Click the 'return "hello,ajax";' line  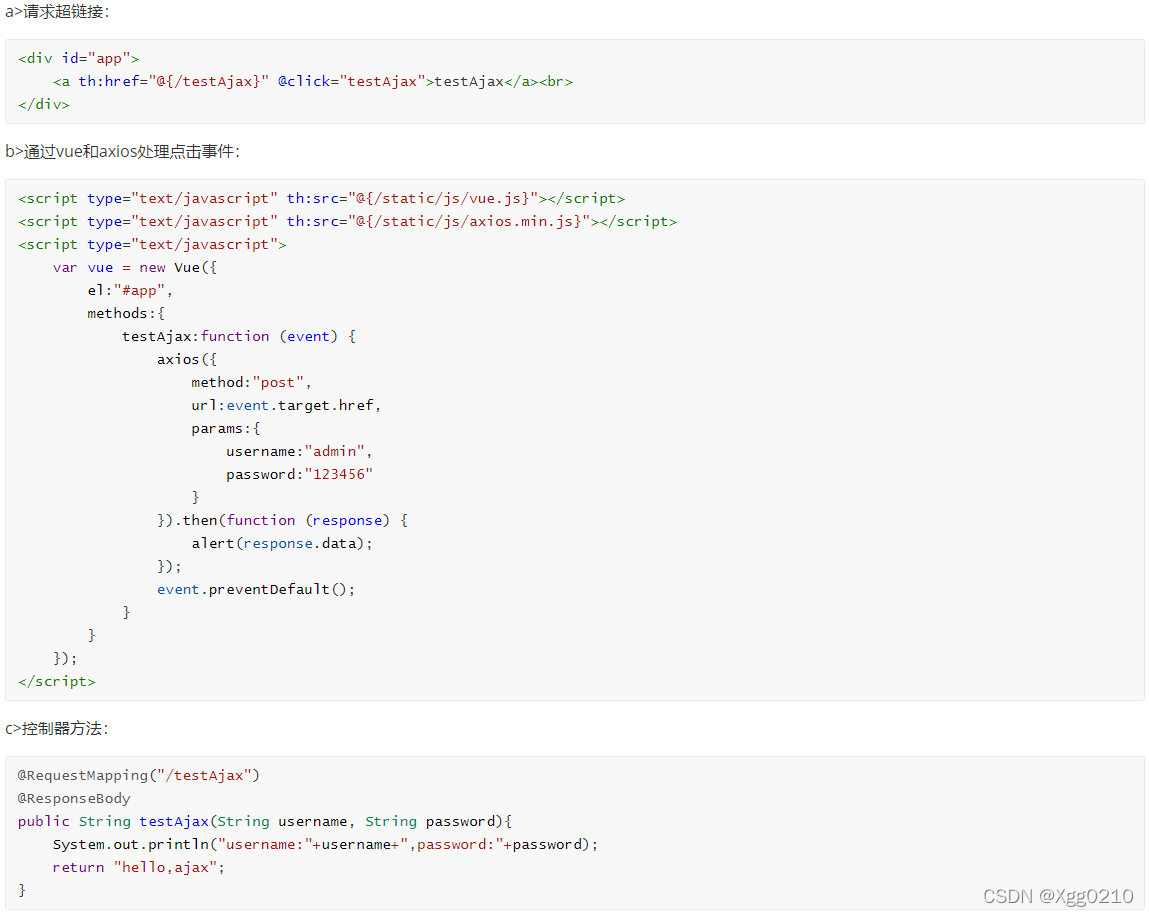[x=138, y=868]
